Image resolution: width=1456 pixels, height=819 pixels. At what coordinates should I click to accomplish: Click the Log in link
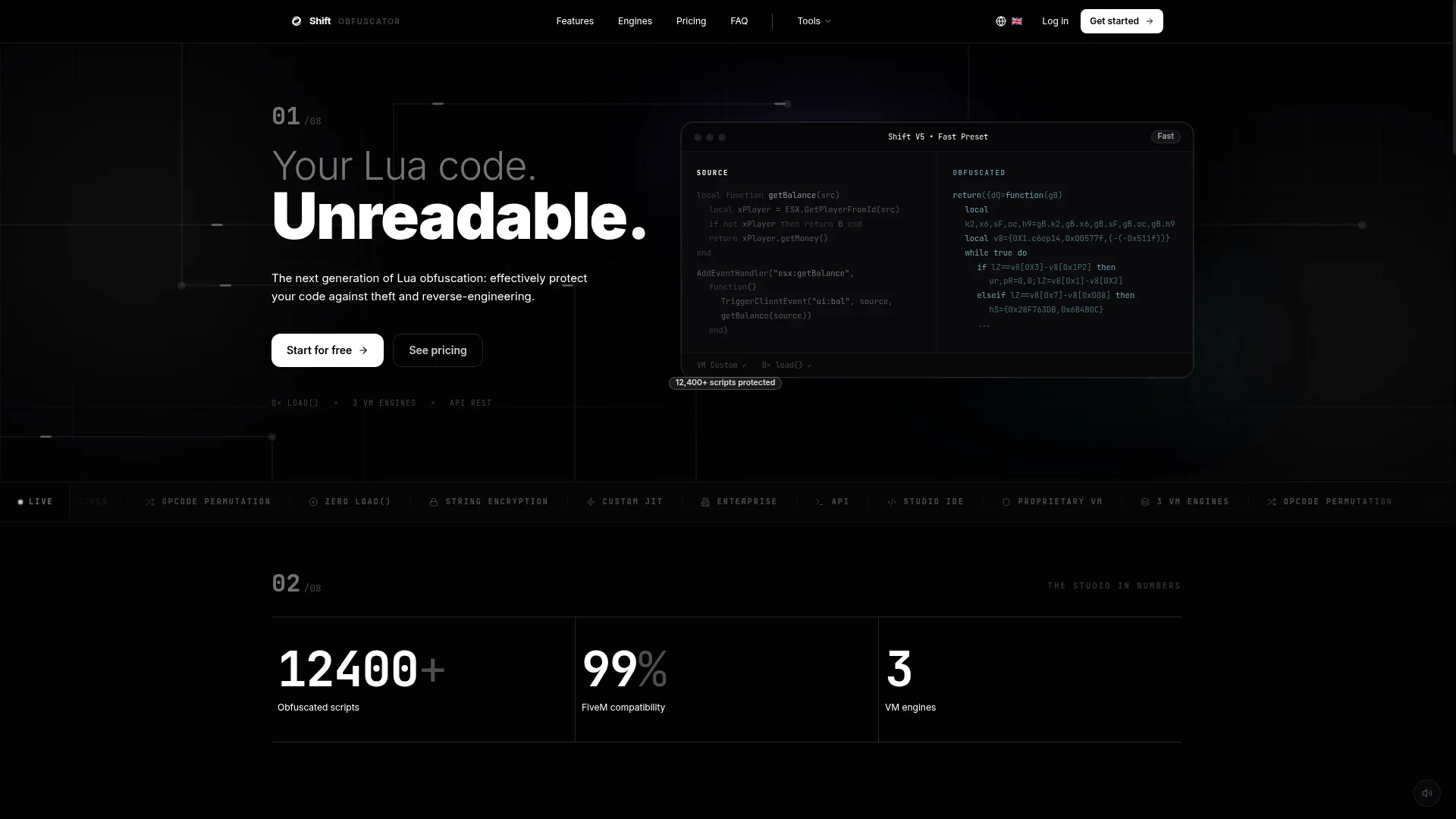[x=1055, y=21]
